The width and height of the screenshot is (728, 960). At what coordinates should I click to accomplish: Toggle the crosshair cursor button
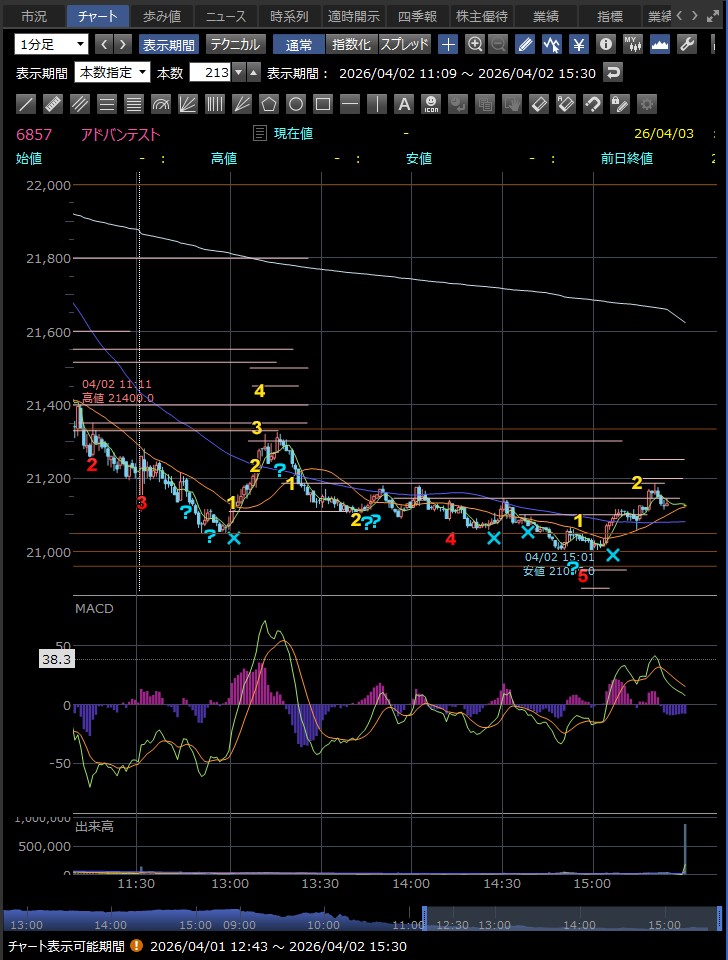(x=449, y=44)
